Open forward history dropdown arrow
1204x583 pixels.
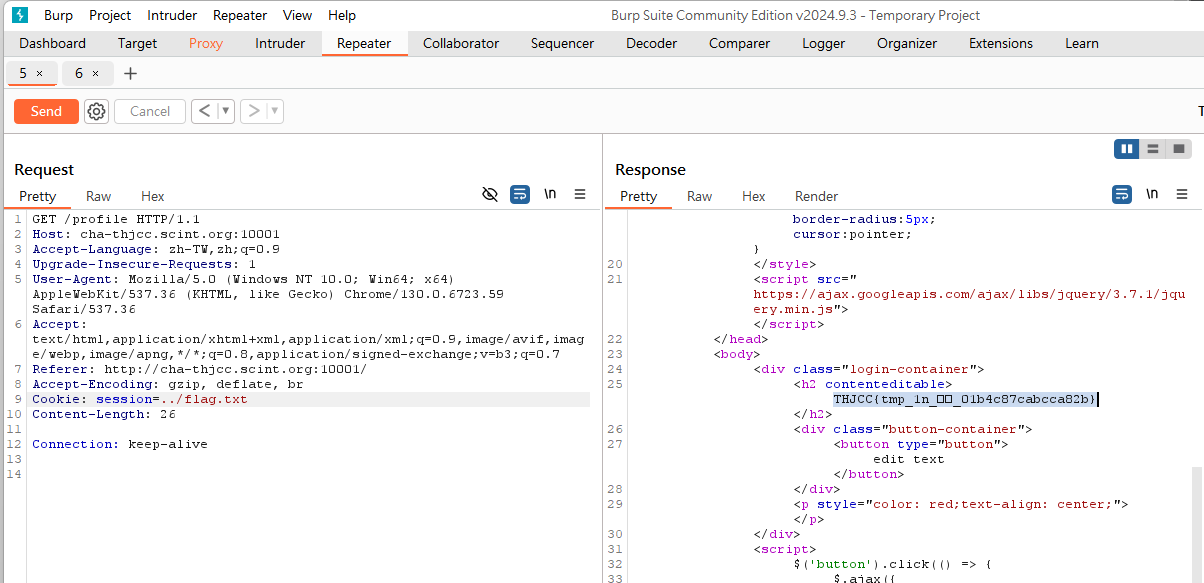[275, 111]
